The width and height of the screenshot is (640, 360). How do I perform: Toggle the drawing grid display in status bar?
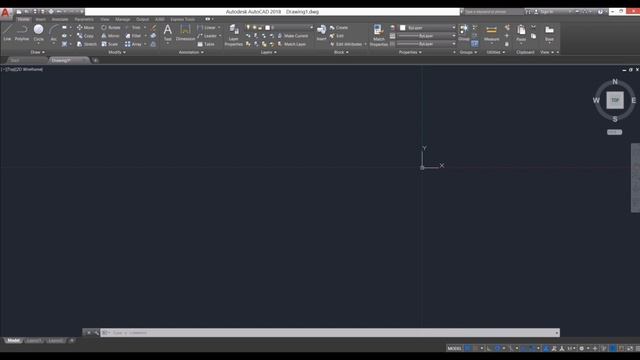coord(468,348)
